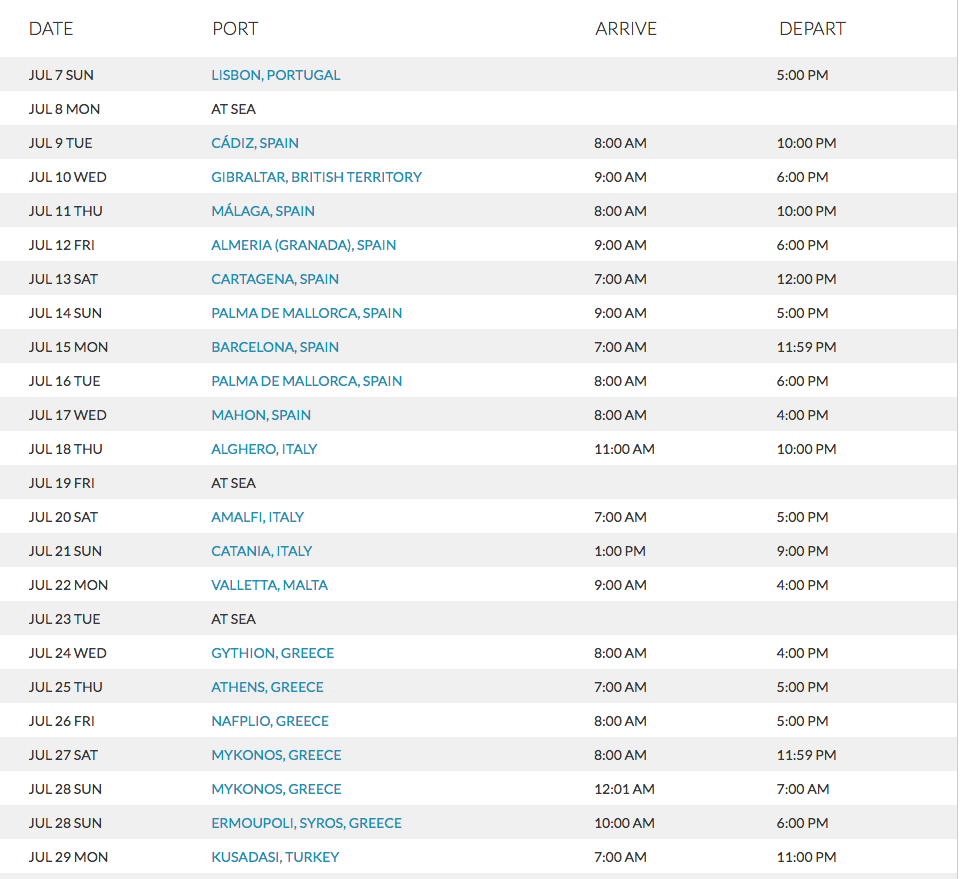Select the Málaga, Spain link
The image size is (960, 879).
pyautogui.click(x=262, y=211)
